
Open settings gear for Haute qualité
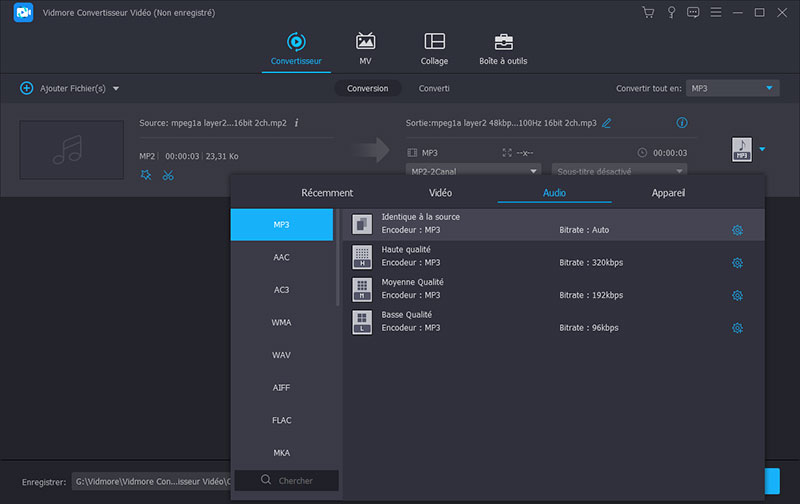tap(737, 263)
